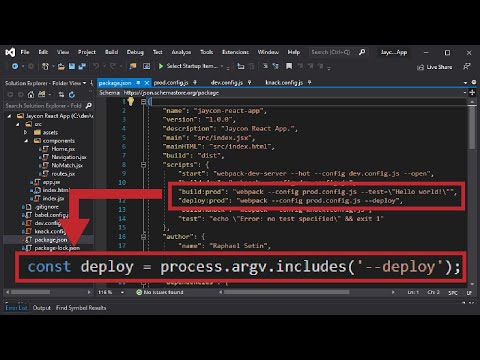
Task: Expand the assets folder node
Action: (26, 133)
